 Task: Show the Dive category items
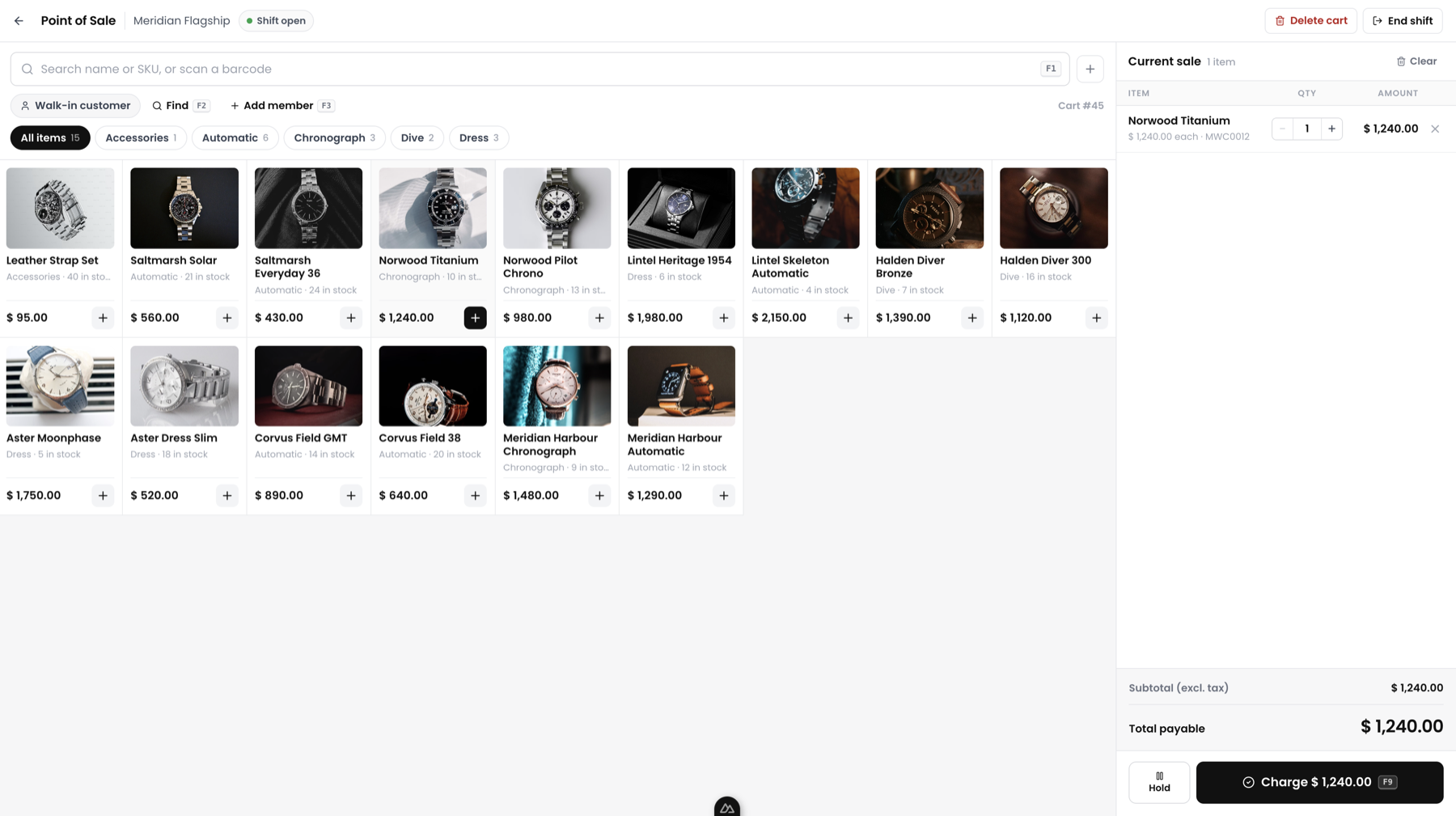[417, 138]
